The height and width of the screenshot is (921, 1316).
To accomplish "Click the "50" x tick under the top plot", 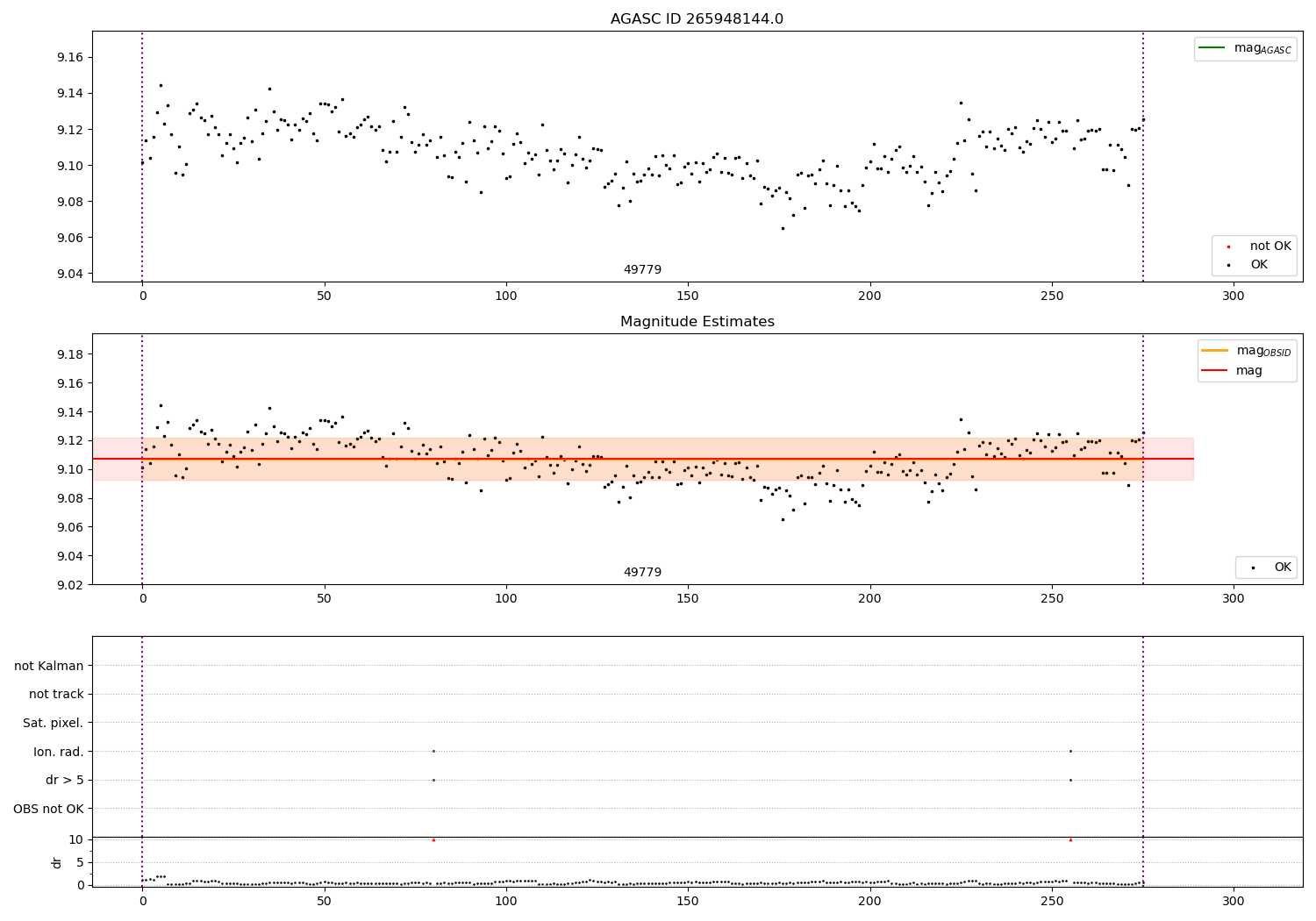I will [325, 296].
